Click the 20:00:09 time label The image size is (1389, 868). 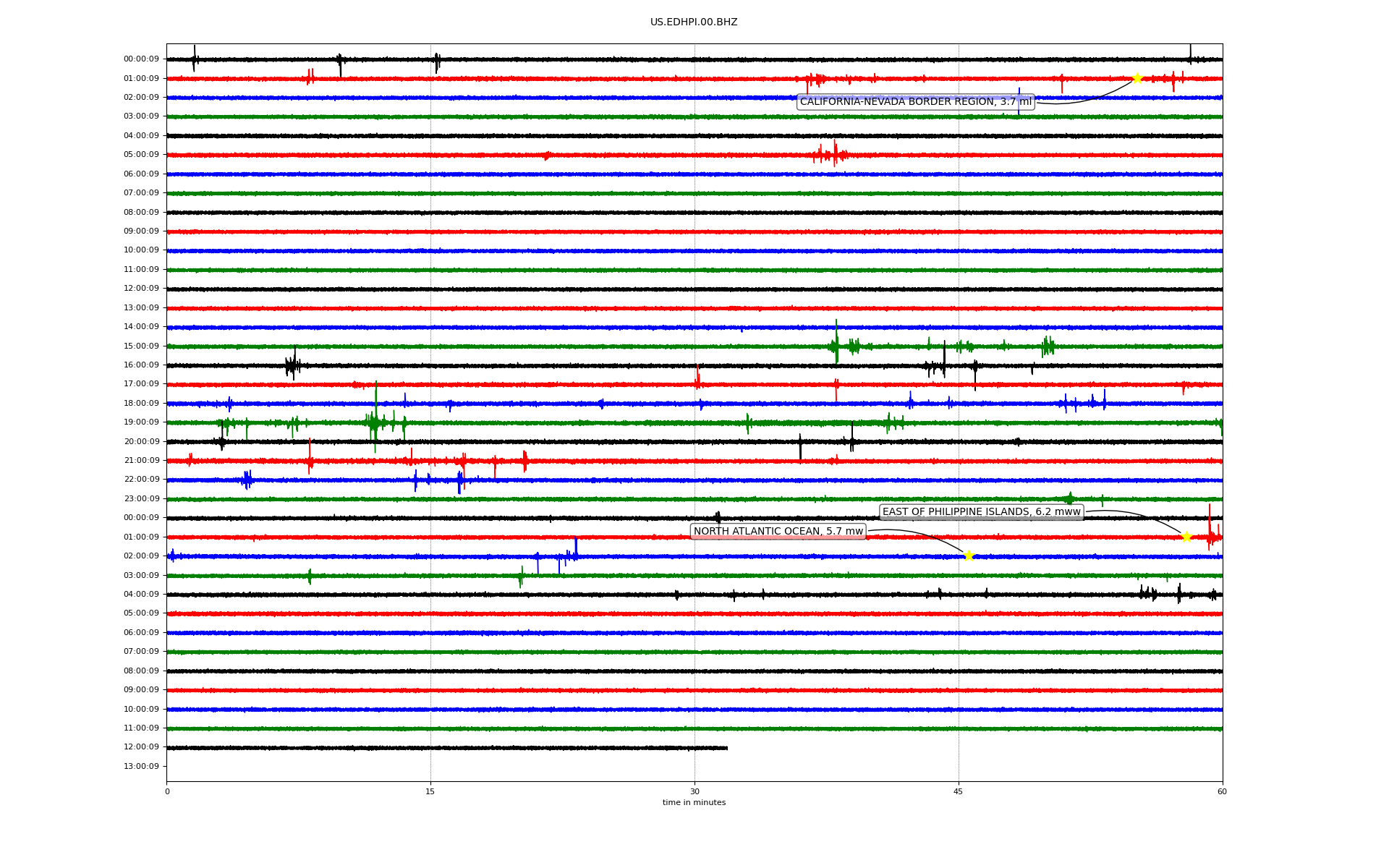pyautogui.click(x=141, y=442)
